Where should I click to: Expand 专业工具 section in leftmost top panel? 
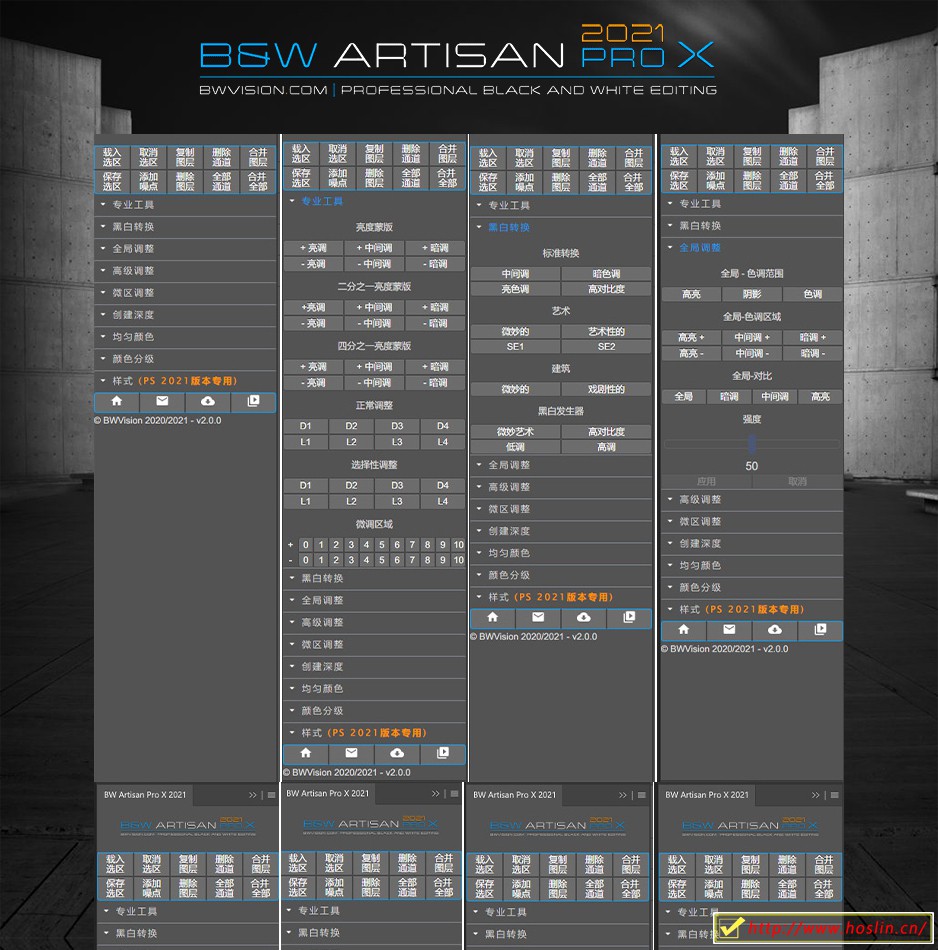(x=185, y=205)
